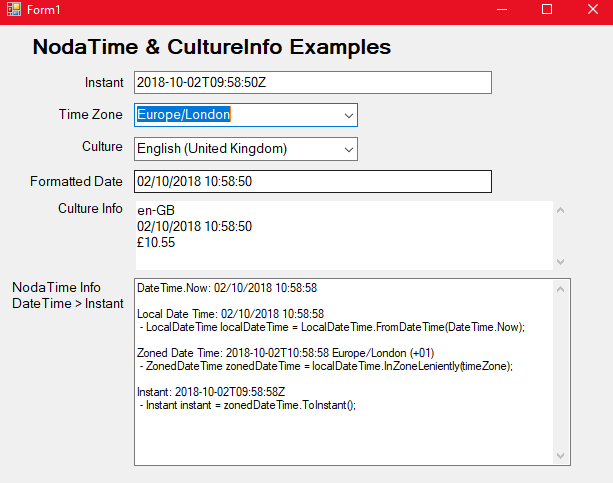
Task: Click the NodaTime & CultureInfo Examples heading
Action: [212, 47]
